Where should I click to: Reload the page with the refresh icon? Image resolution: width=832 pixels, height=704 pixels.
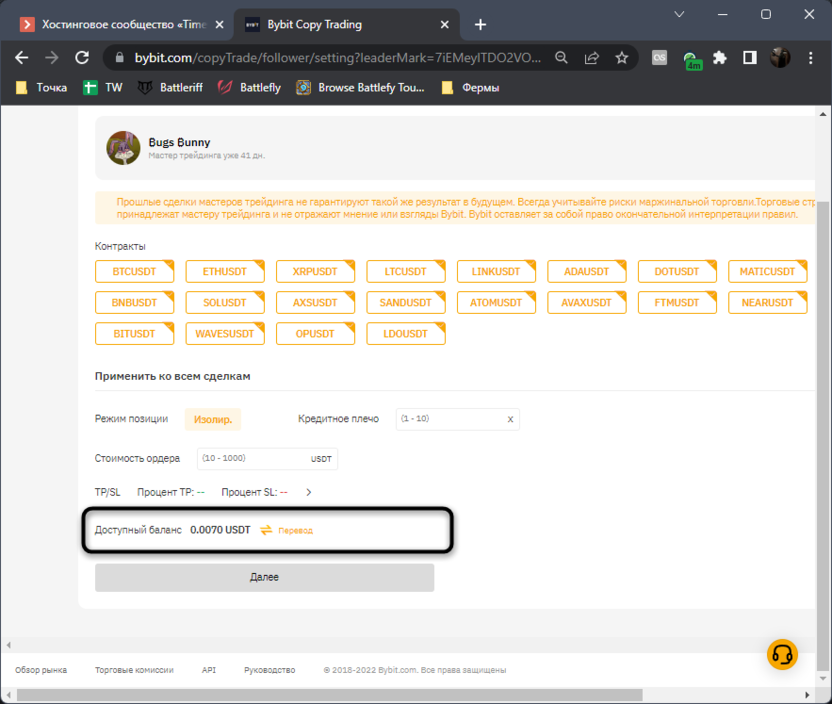[x=82, y=58]
